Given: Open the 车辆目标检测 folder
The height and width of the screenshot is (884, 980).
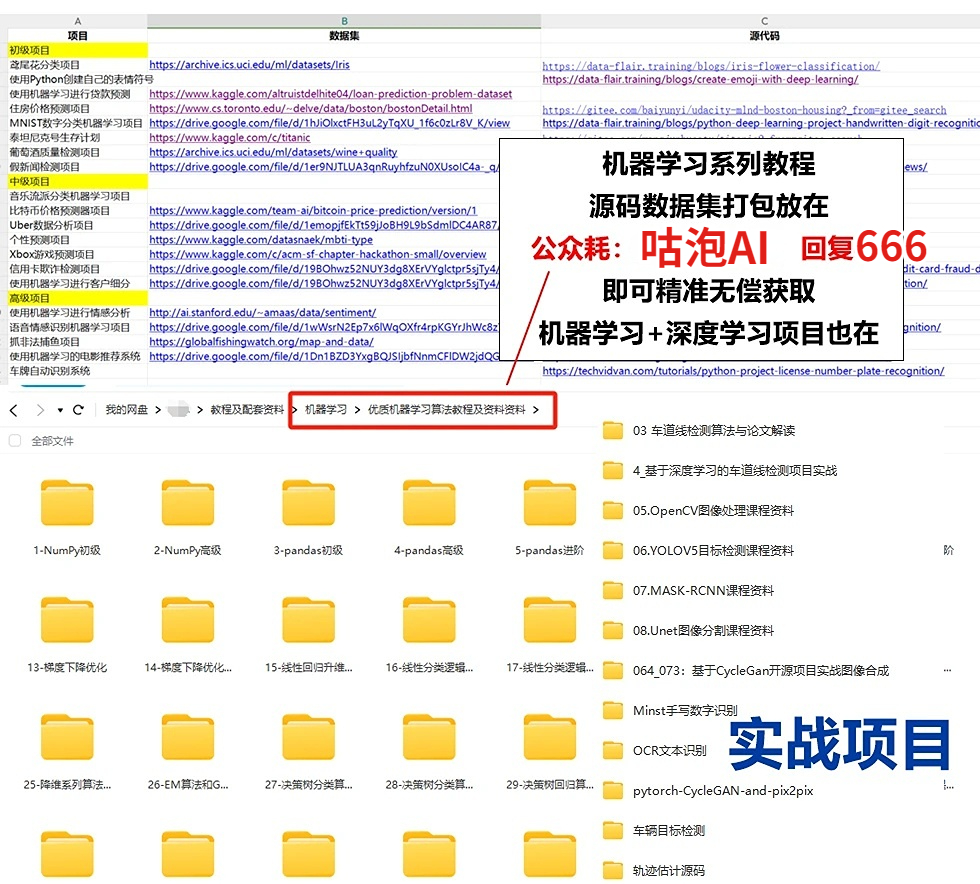Looking at the screenshot, I should coord(654,830).
